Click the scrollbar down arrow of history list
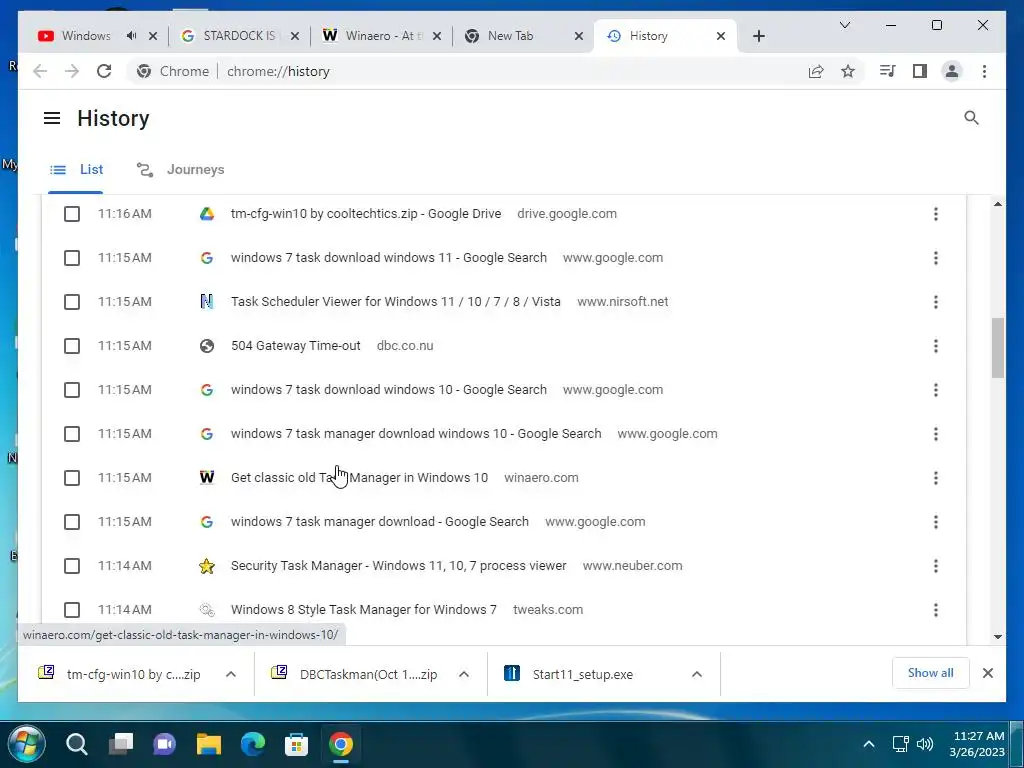1024x768 pixels. (997, 637)
